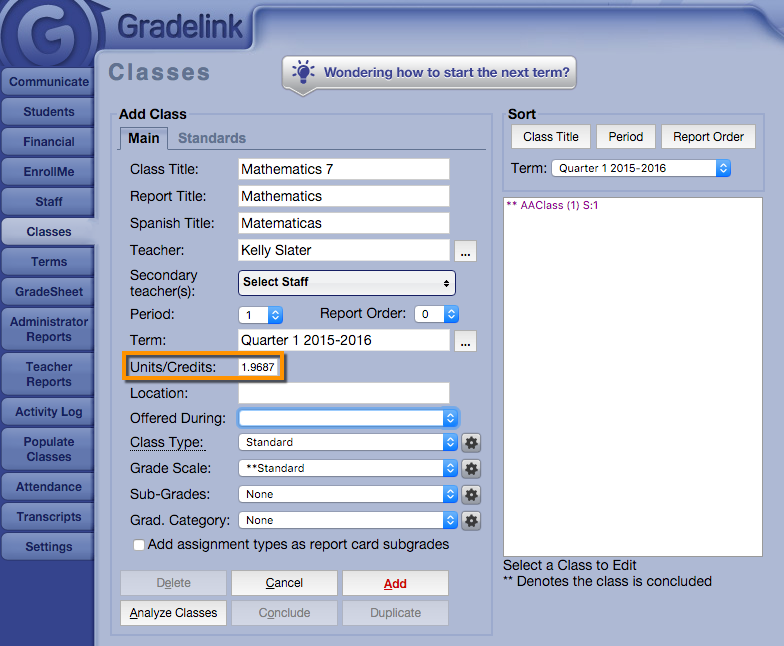Open the Secondary teacher Select Staff dropdown

click(346, 283)
